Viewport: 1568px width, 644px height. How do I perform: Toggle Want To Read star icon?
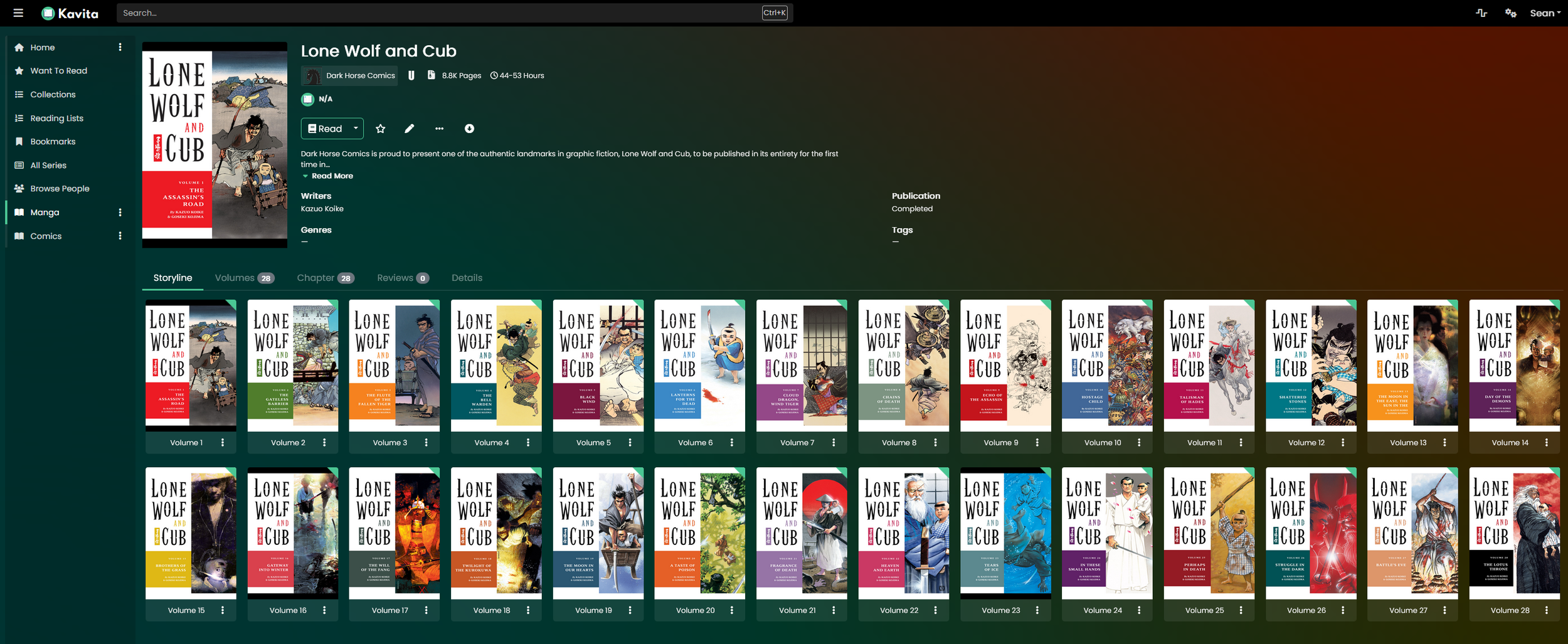(380, 129)
